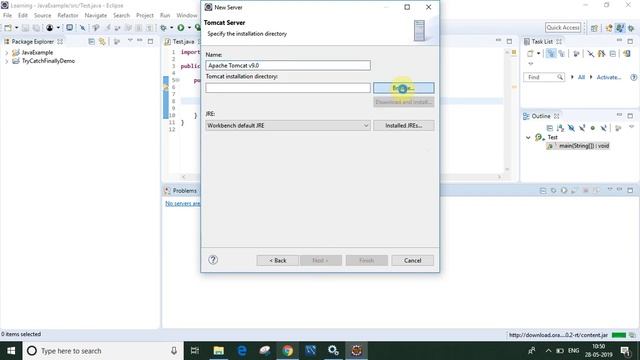Viewport: 640px width, 360px height.
Task: Click the taskbar search box
Action: (103, 351)
